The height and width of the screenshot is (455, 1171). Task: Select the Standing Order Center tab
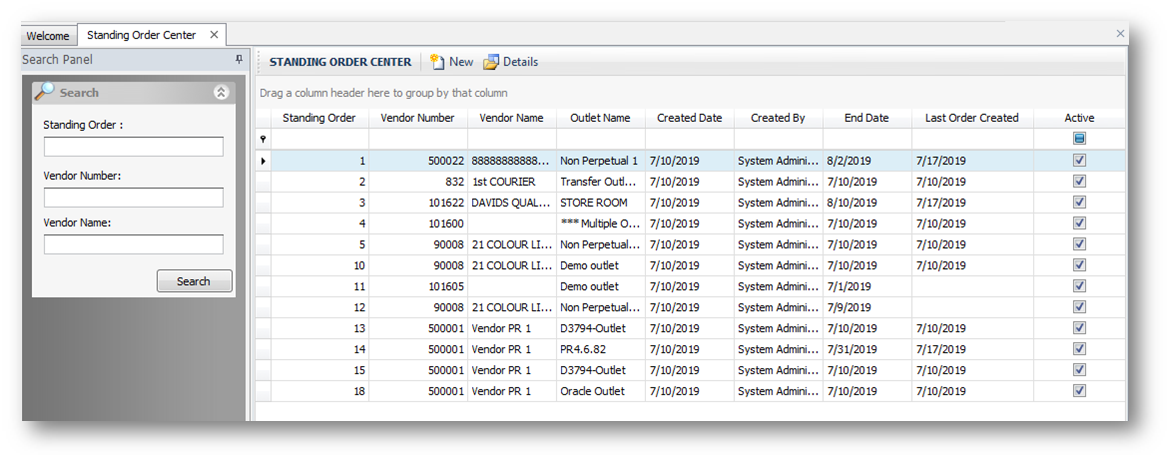tap(141, 35)
